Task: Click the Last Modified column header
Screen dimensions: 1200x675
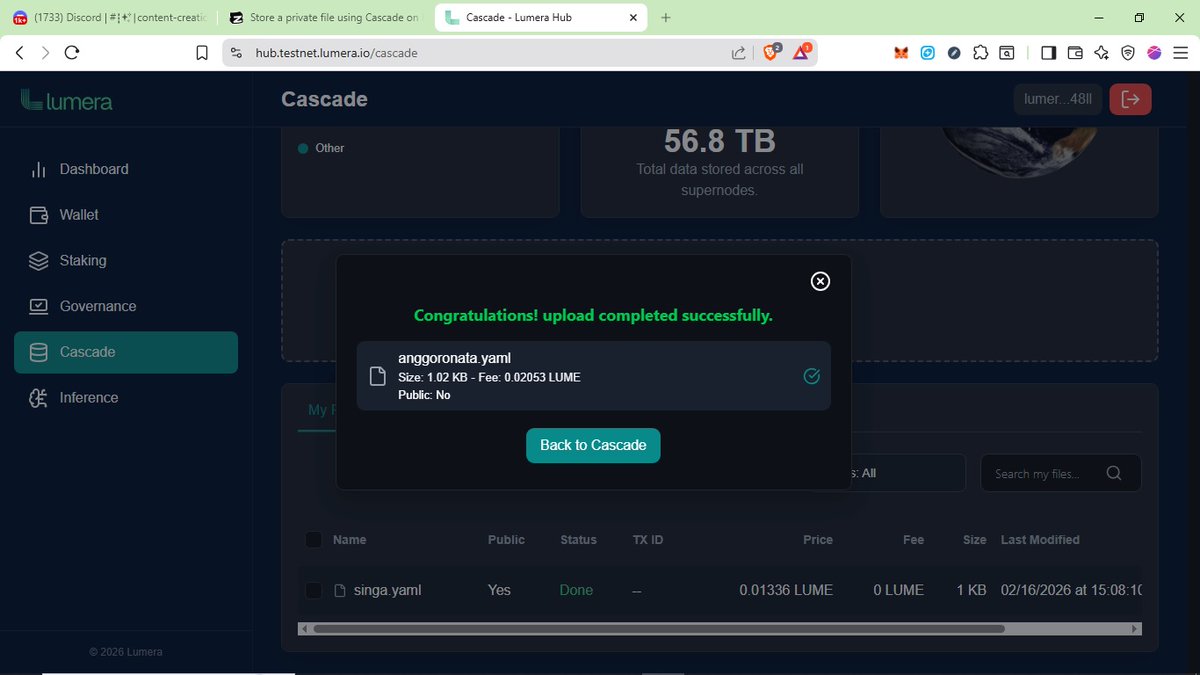Action: [x=1040, y=540]
